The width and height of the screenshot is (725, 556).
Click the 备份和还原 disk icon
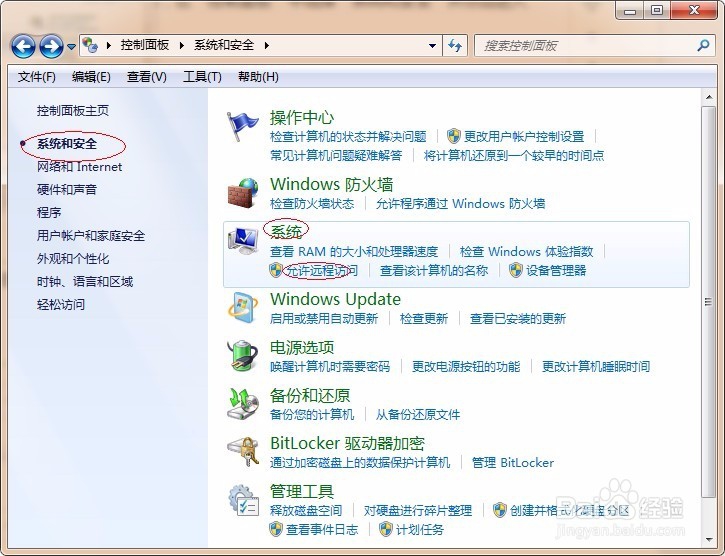pos(243,404)
